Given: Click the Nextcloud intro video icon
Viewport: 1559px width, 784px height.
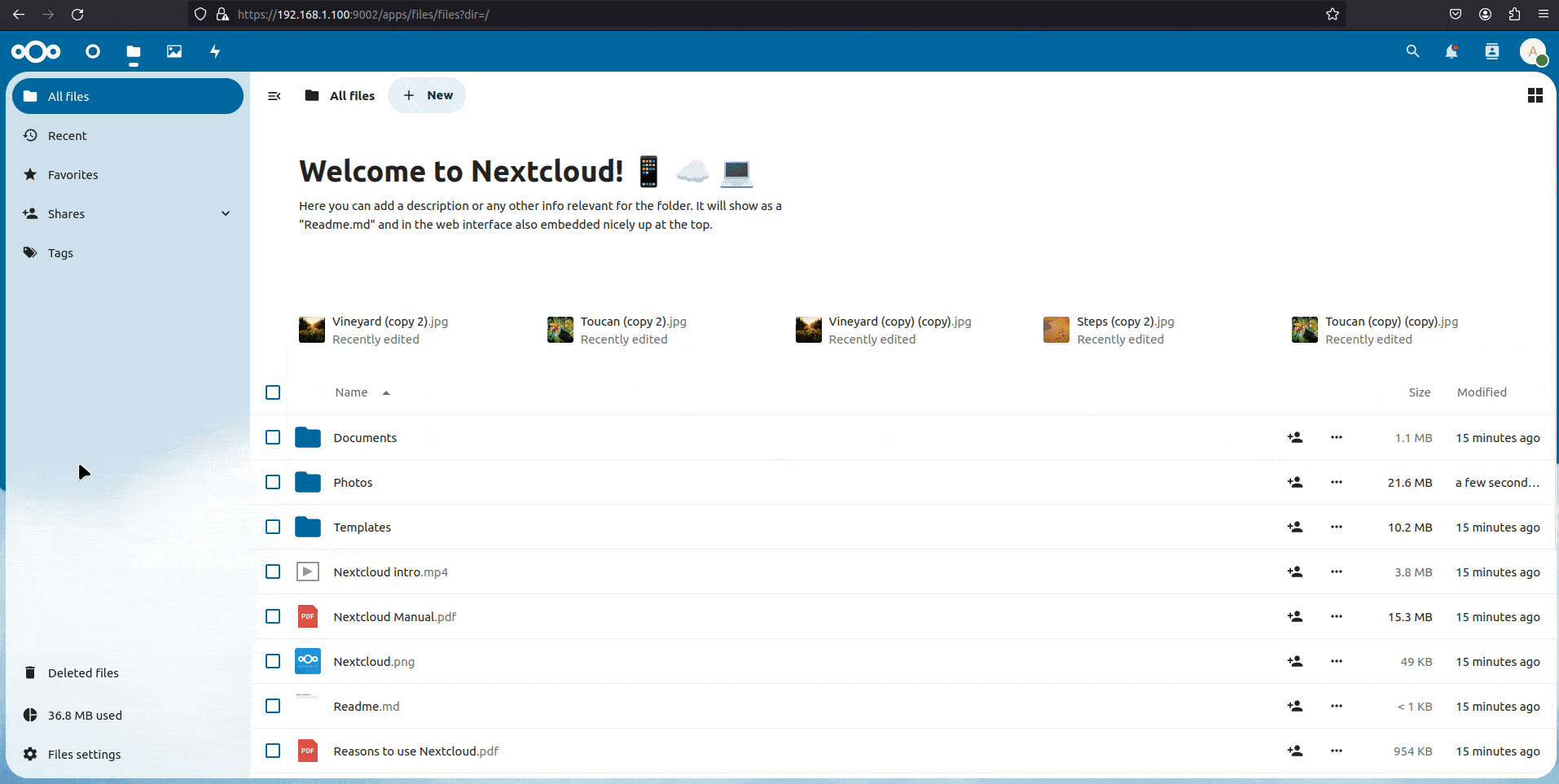Looking at the screenshot, I should click(308, 572).
